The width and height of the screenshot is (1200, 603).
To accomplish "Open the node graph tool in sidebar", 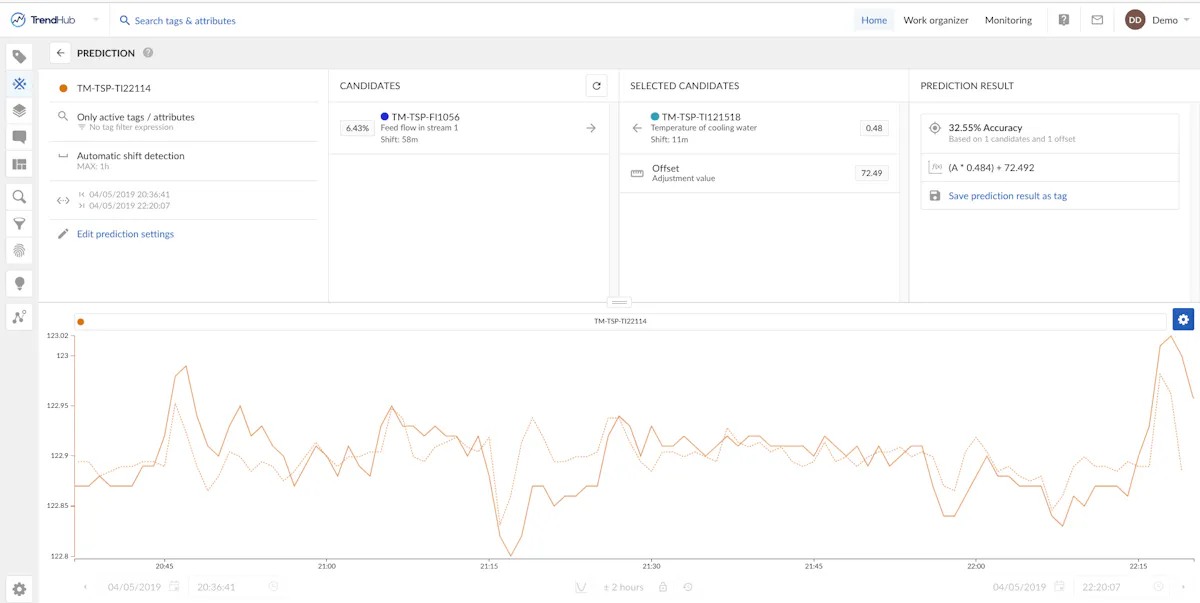I will coord(19,317).
